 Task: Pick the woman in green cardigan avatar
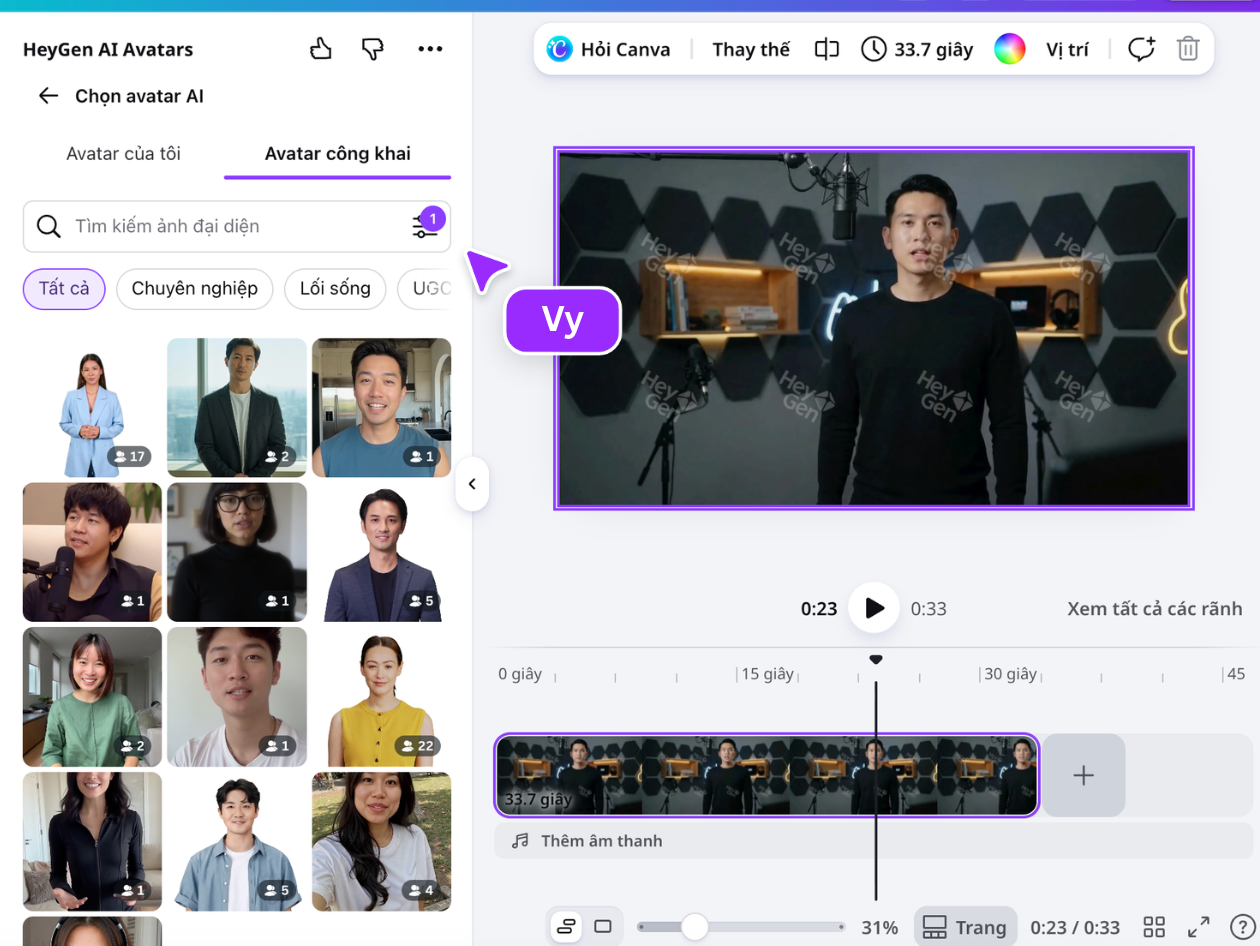(92, 697)
